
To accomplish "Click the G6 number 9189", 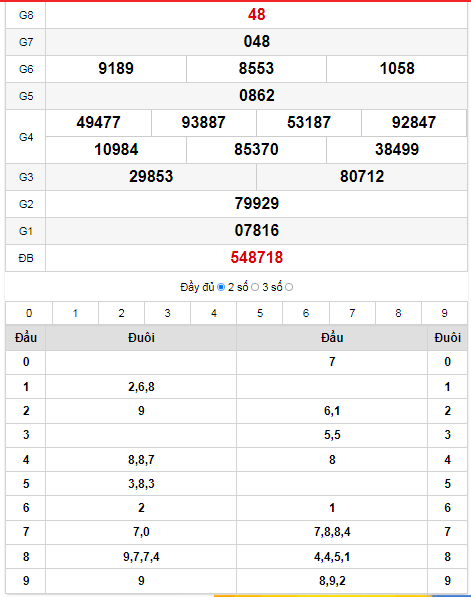I will tap(116, 69).
